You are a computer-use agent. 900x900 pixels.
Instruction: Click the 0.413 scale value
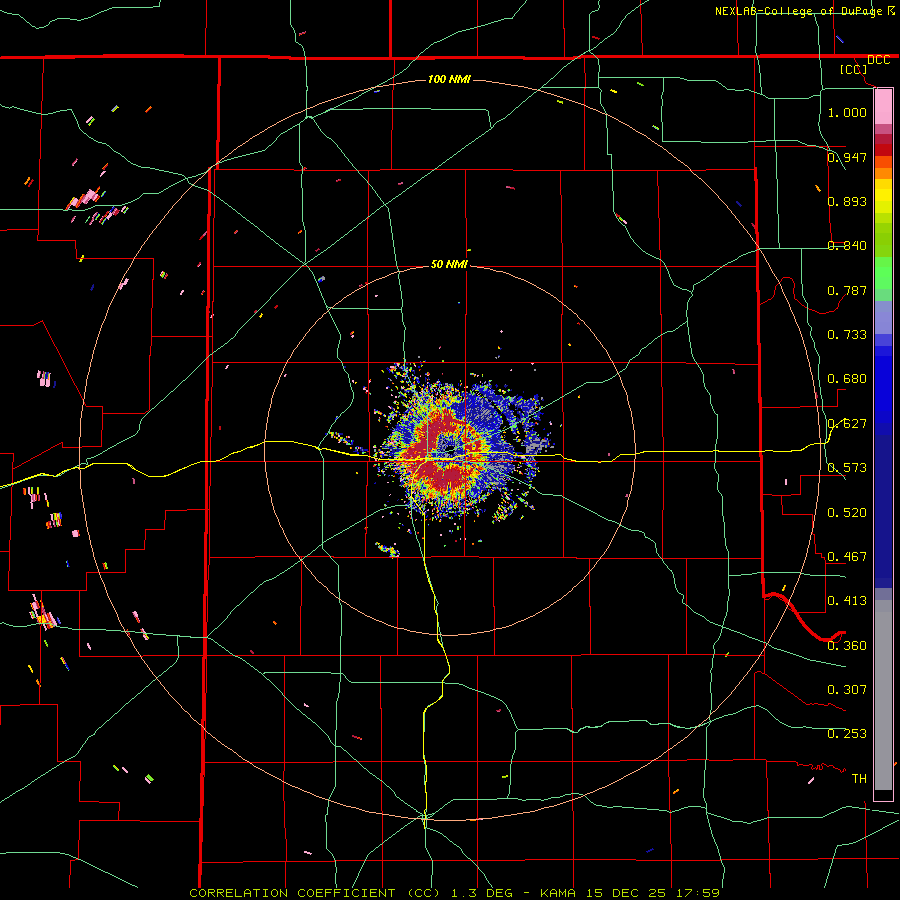[x=847, y=601]
